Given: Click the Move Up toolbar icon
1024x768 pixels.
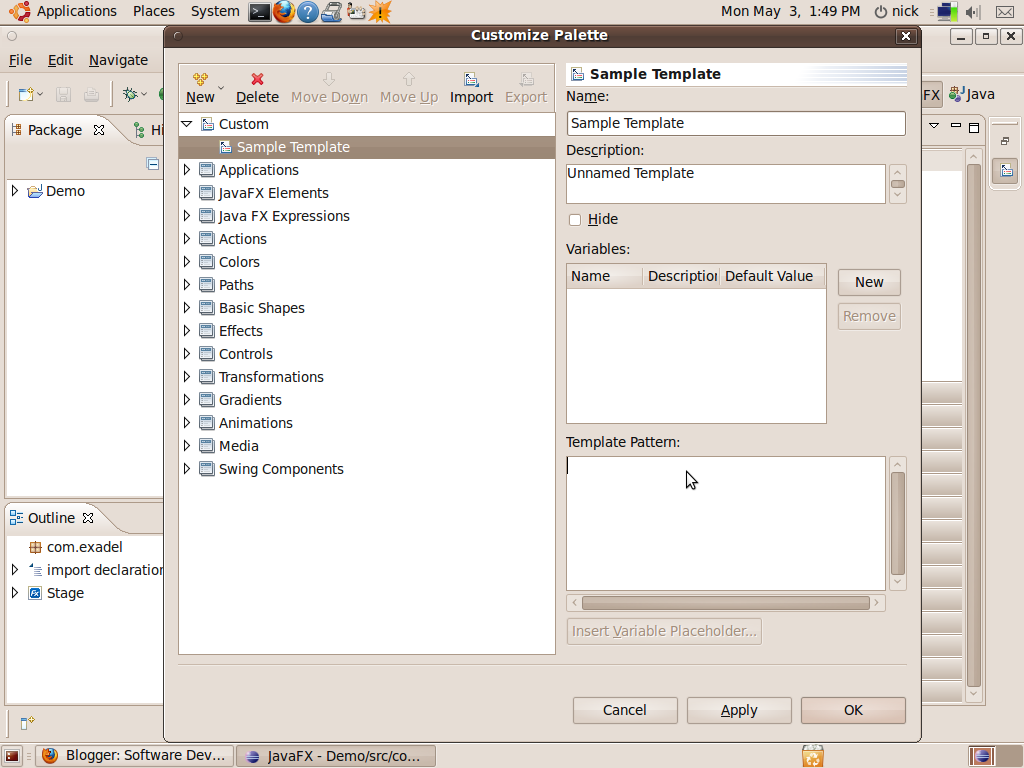Looking at the screenshot, I should click(x=408, y=78).
